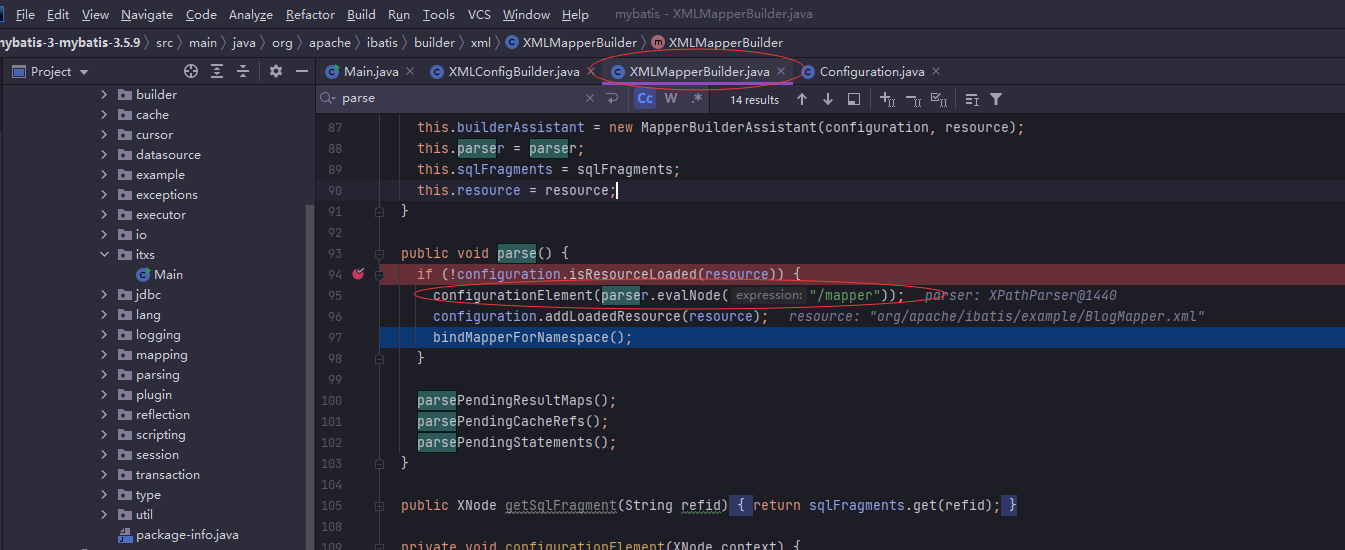Close the XMLConfigBuilder.java tab
The image size is (1345, 550).
(592, 72)
